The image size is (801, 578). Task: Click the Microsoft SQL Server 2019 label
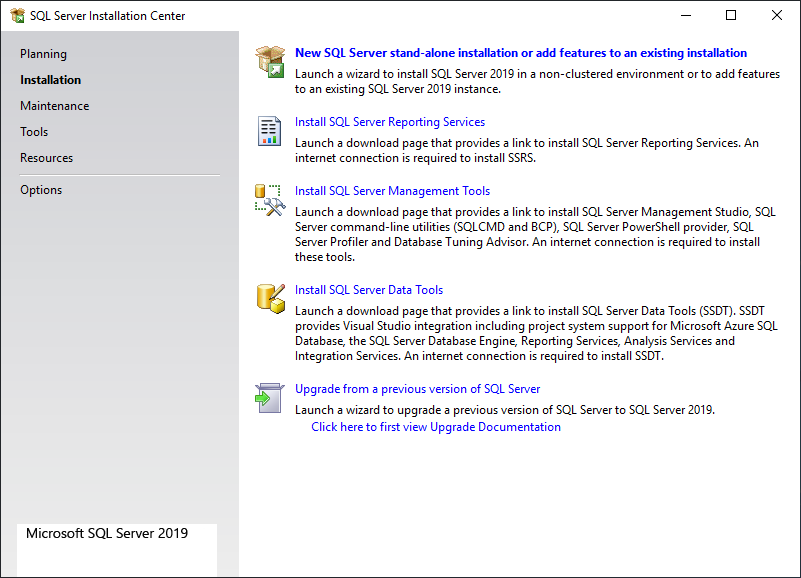(107, 533)
